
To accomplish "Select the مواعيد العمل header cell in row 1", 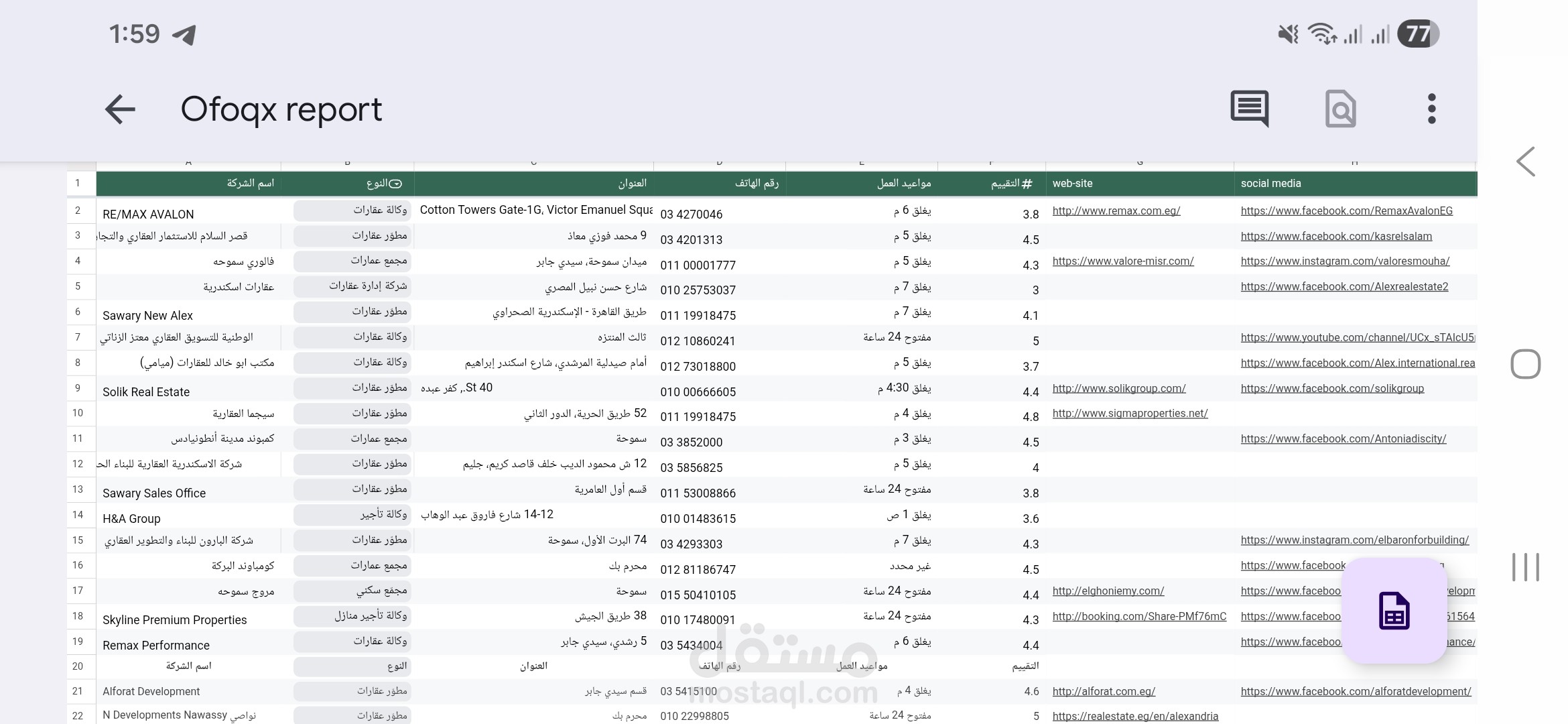I will pos(861,184).
